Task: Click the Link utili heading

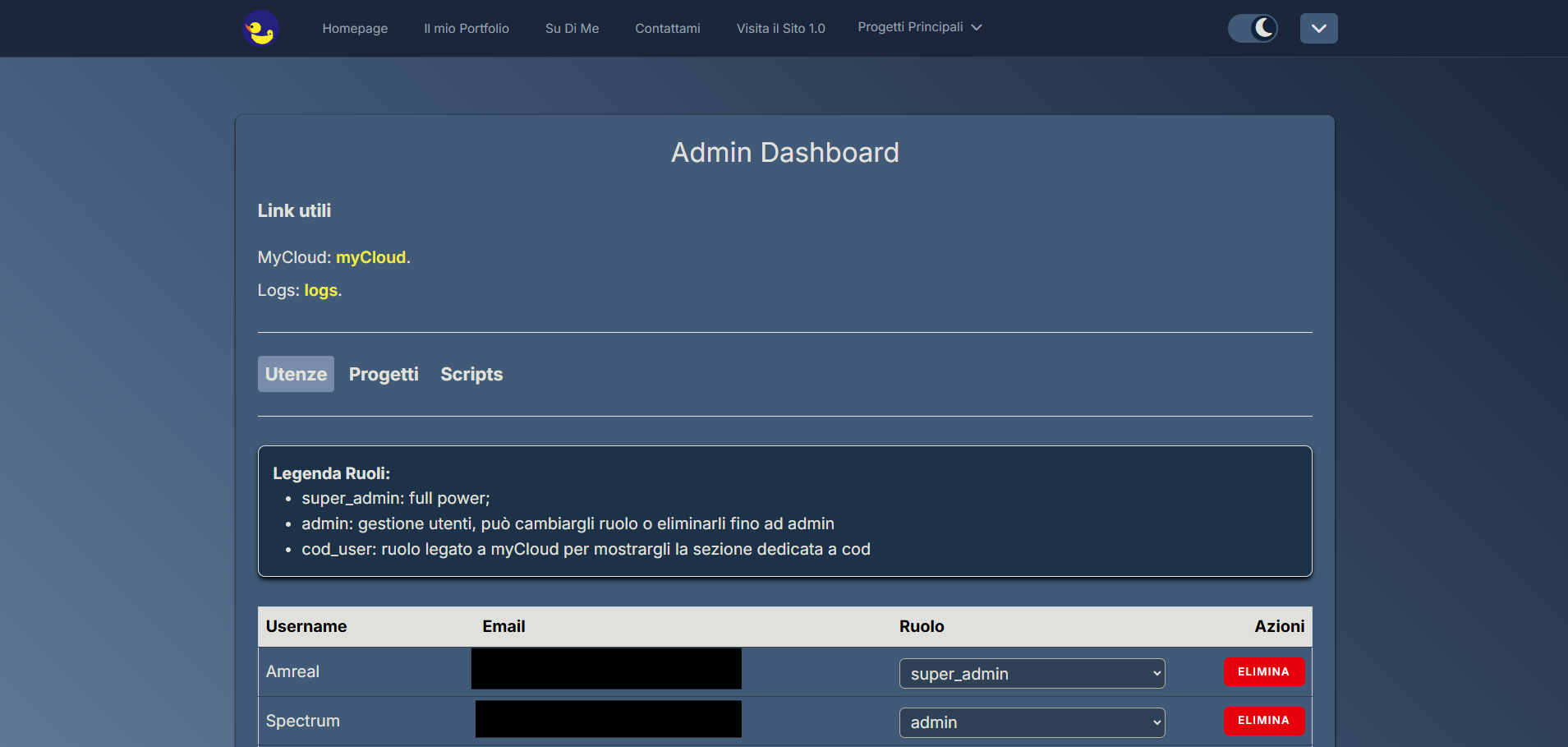Action: [294, 210]
